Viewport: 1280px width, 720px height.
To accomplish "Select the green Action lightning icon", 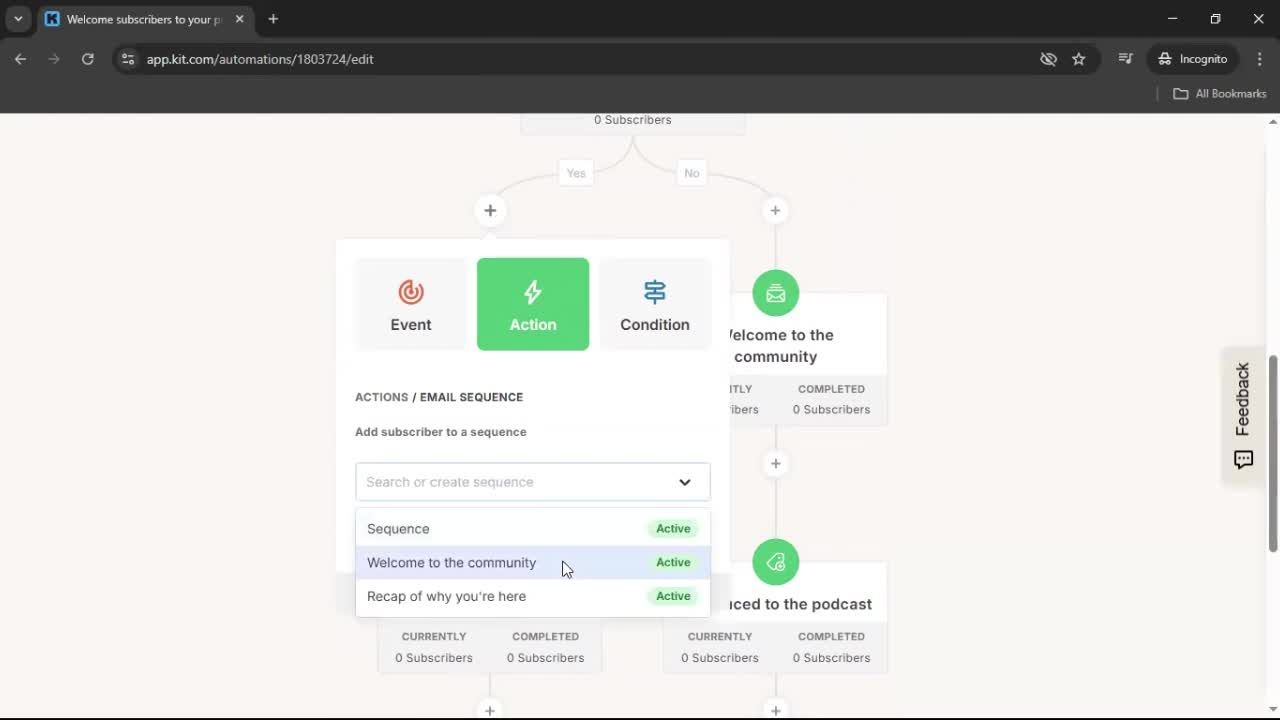I will tap(532, 292).
